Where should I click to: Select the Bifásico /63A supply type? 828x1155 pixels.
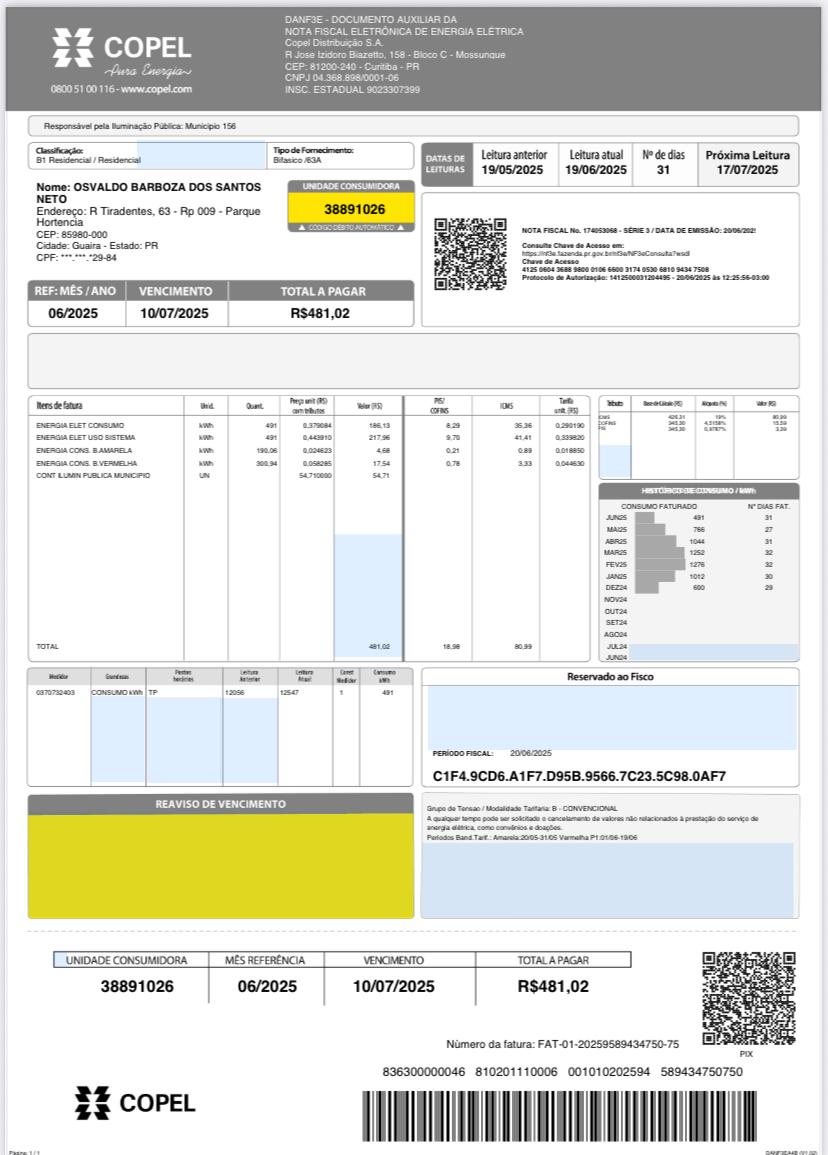click(297, 160)
